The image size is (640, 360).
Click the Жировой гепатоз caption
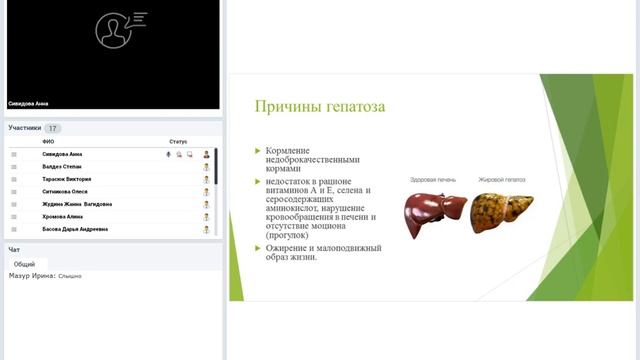pos(502,180)
